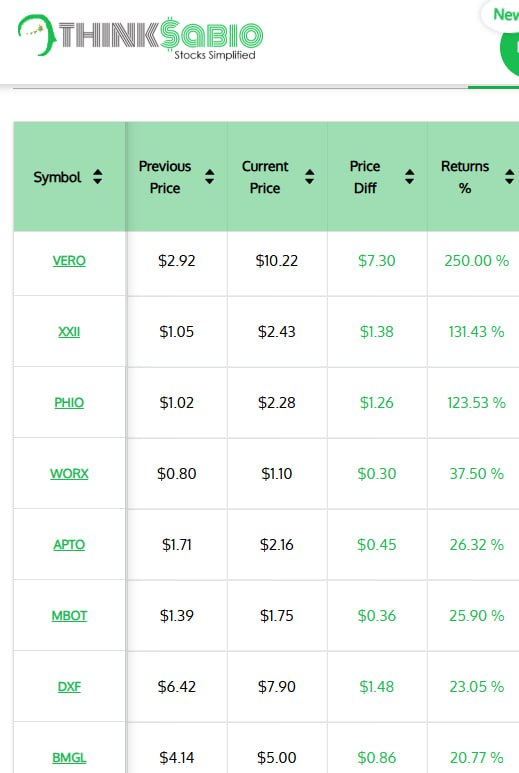
Task: Open the APTO stock link
Action: (x=69, y=544)
